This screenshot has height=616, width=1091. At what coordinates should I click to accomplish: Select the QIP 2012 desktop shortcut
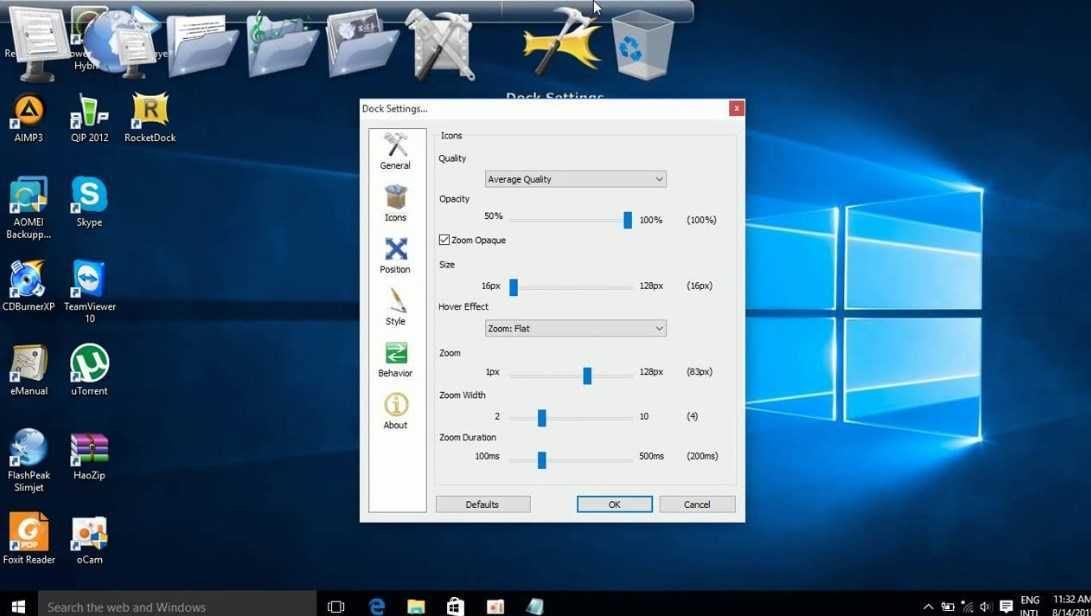[x=90, y=118]
